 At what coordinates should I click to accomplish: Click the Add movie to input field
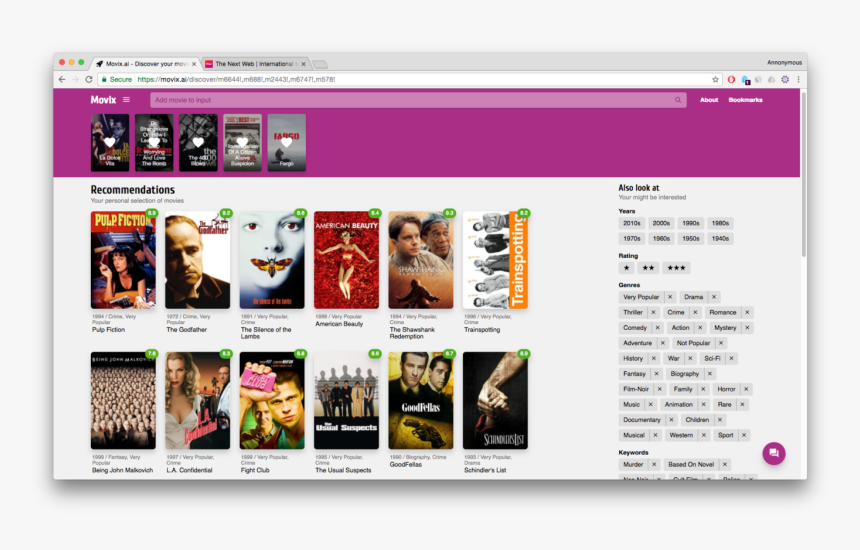tap(418, 100)
